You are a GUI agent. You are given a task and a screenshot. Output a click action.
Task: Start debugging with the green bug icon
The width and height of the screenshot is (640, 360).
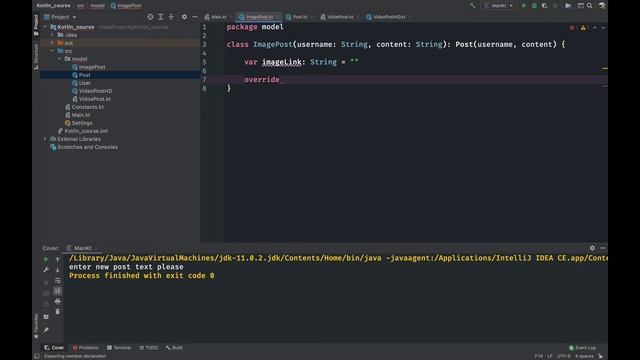534,6
